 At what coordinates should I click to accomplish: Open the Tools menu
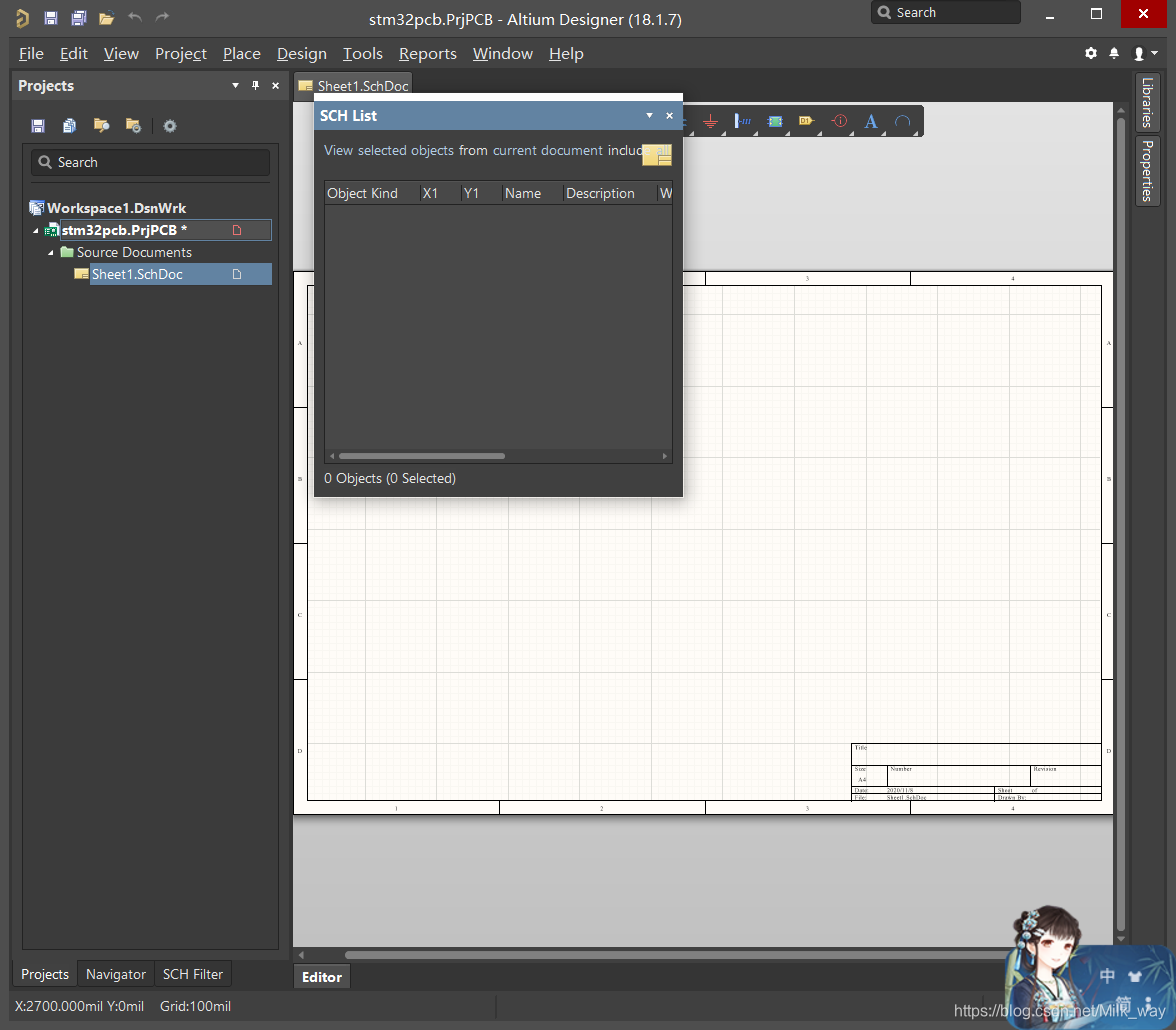(362, 54)
